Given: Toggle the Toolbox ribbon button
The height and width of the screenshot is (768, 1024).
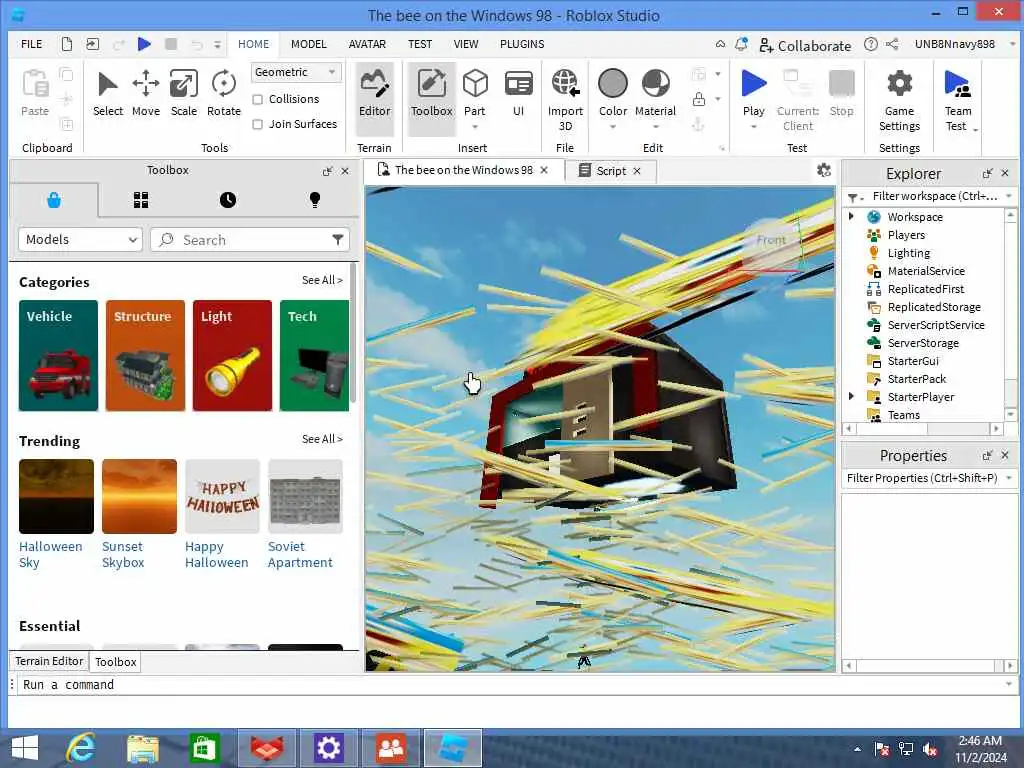Looking at the screenshot, I should click(x=431, y=99).
